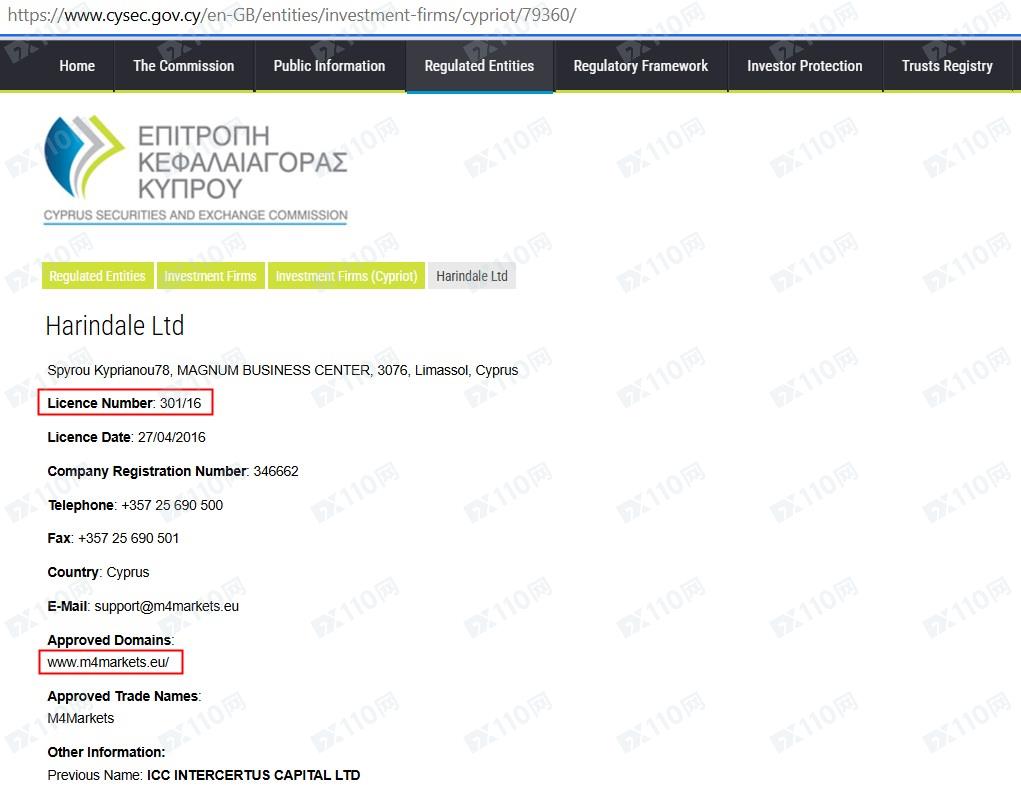This screenshot has height=806, width=1021.
Task: Open the Home navigation menu item
Action: click(77, 66)
